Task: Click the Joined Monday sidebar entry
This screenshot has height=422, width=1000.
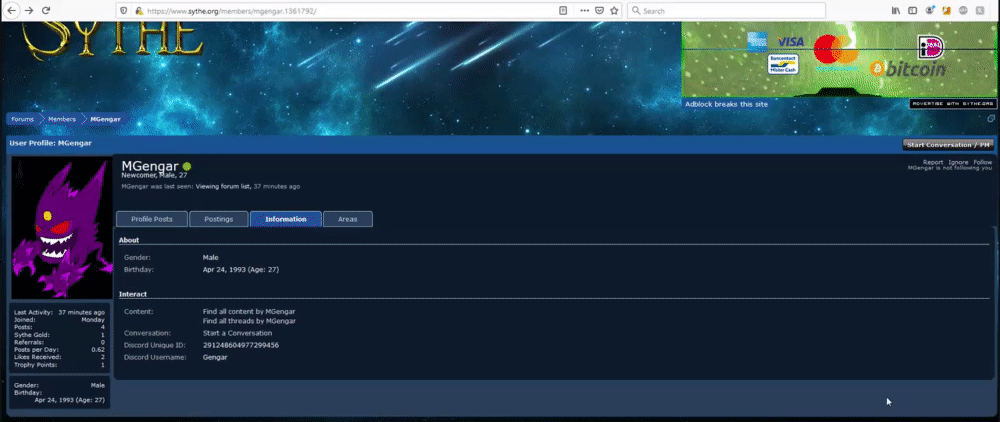Action: [x=59, y=320]
